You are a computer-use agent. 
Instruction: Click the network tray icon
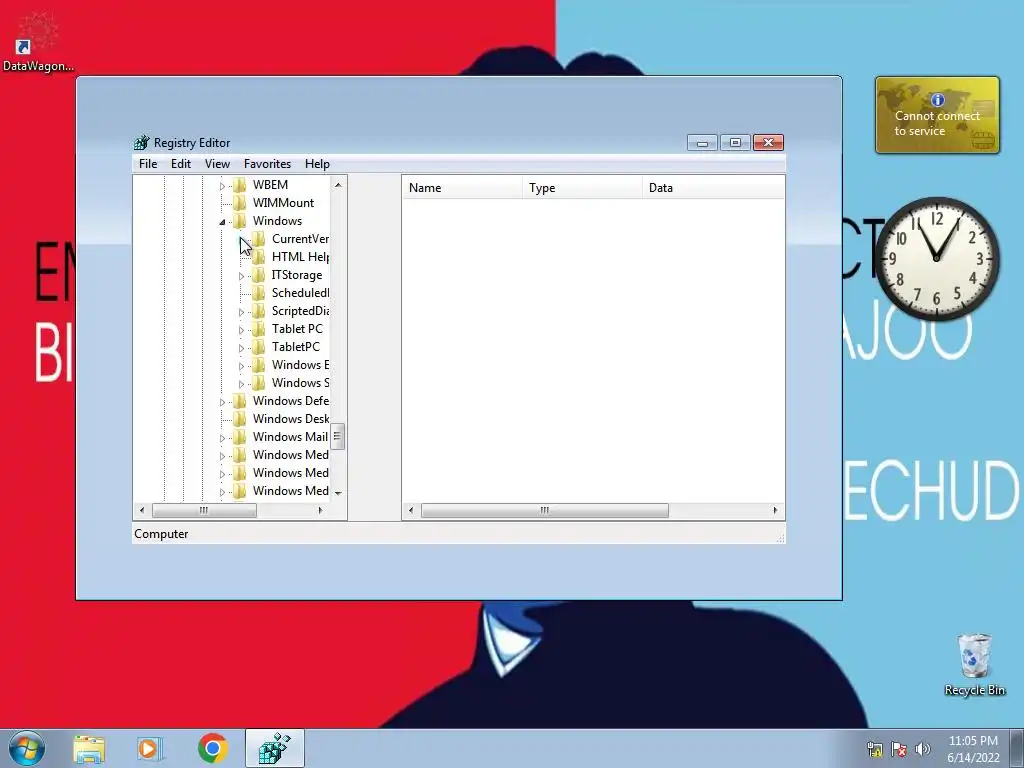pyautogui.click(x=875, y=749)
